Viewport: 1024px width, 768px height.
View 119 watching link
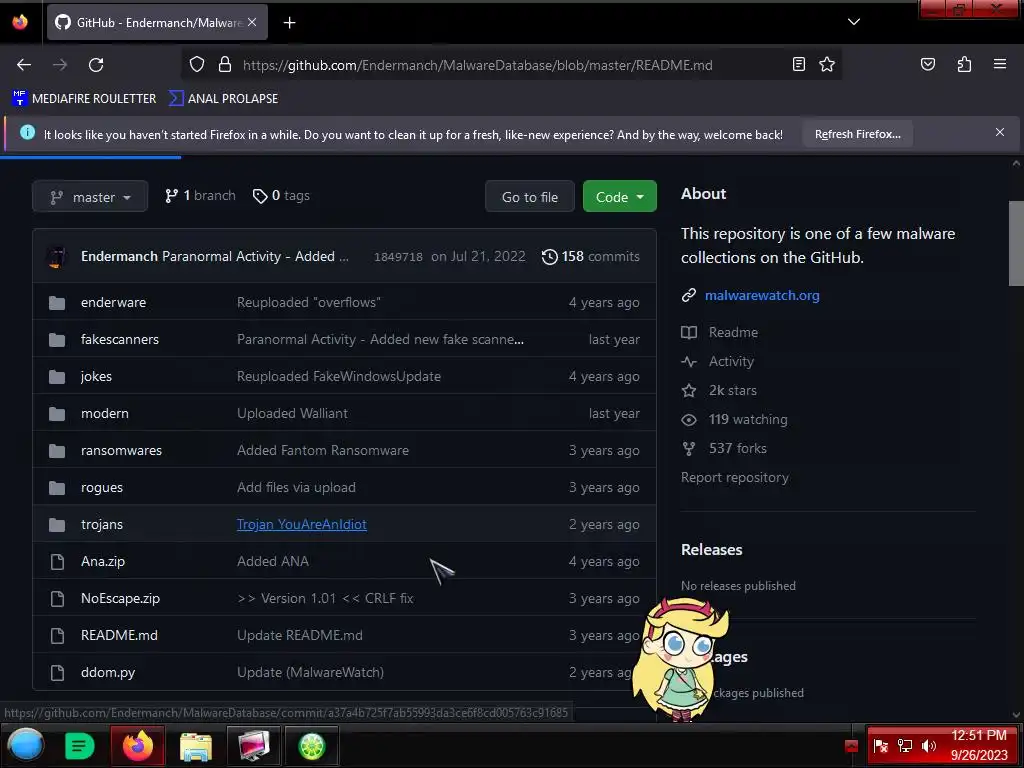click(748, 419)
